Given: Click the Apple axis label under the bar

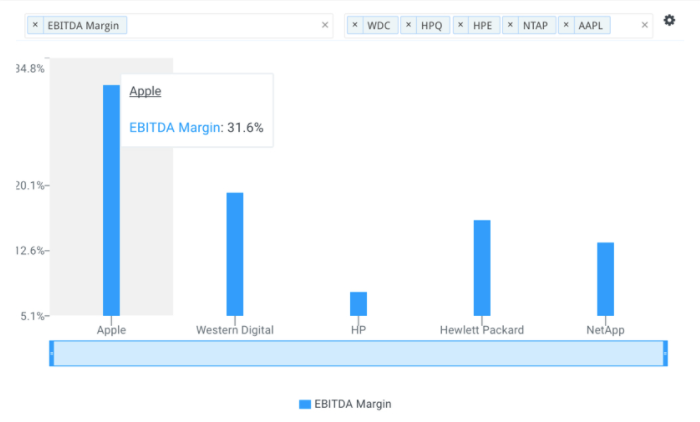Looking at the screenshot, I should click(111, 330).
